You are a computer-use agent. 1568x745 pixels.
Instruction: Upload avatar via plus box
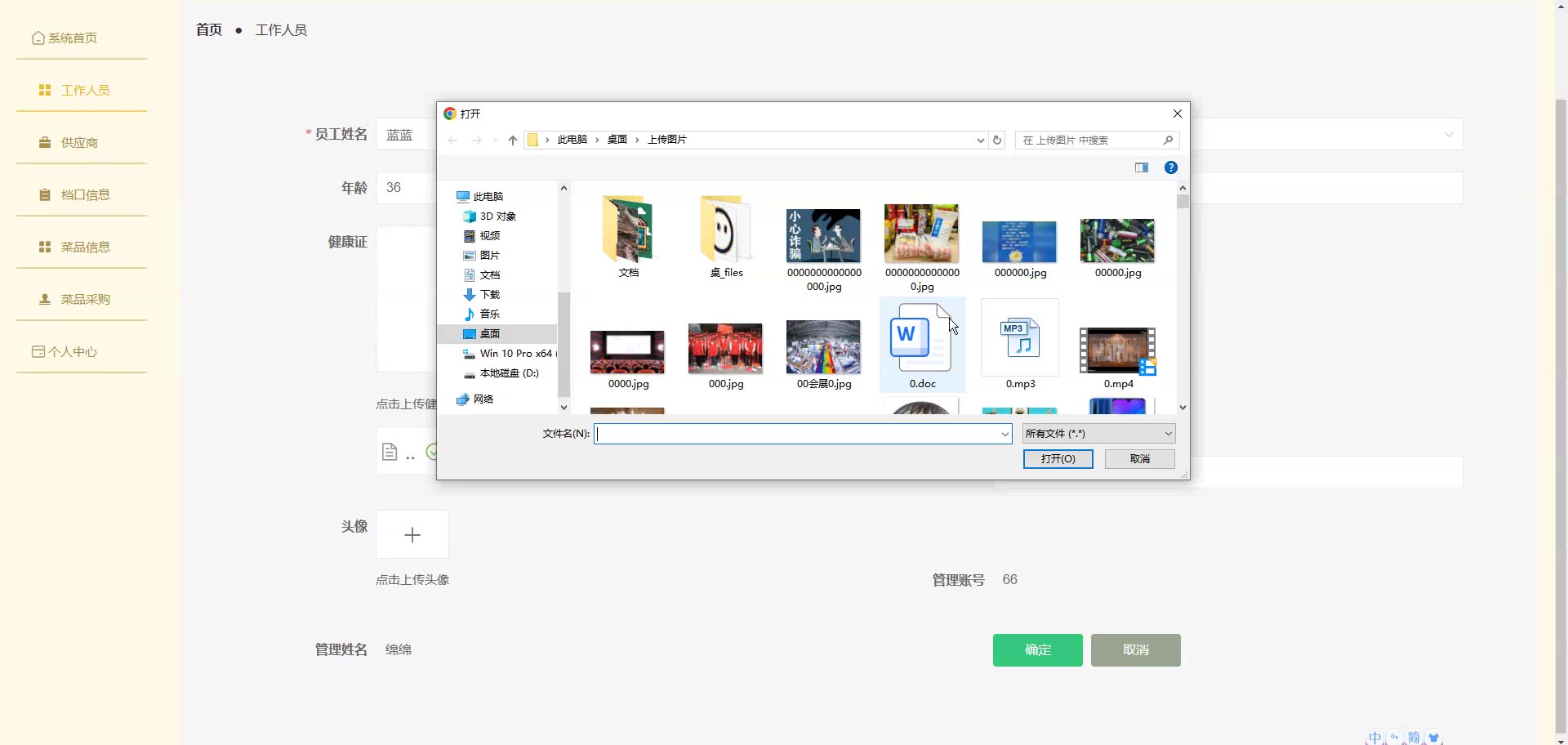[412, 535]
